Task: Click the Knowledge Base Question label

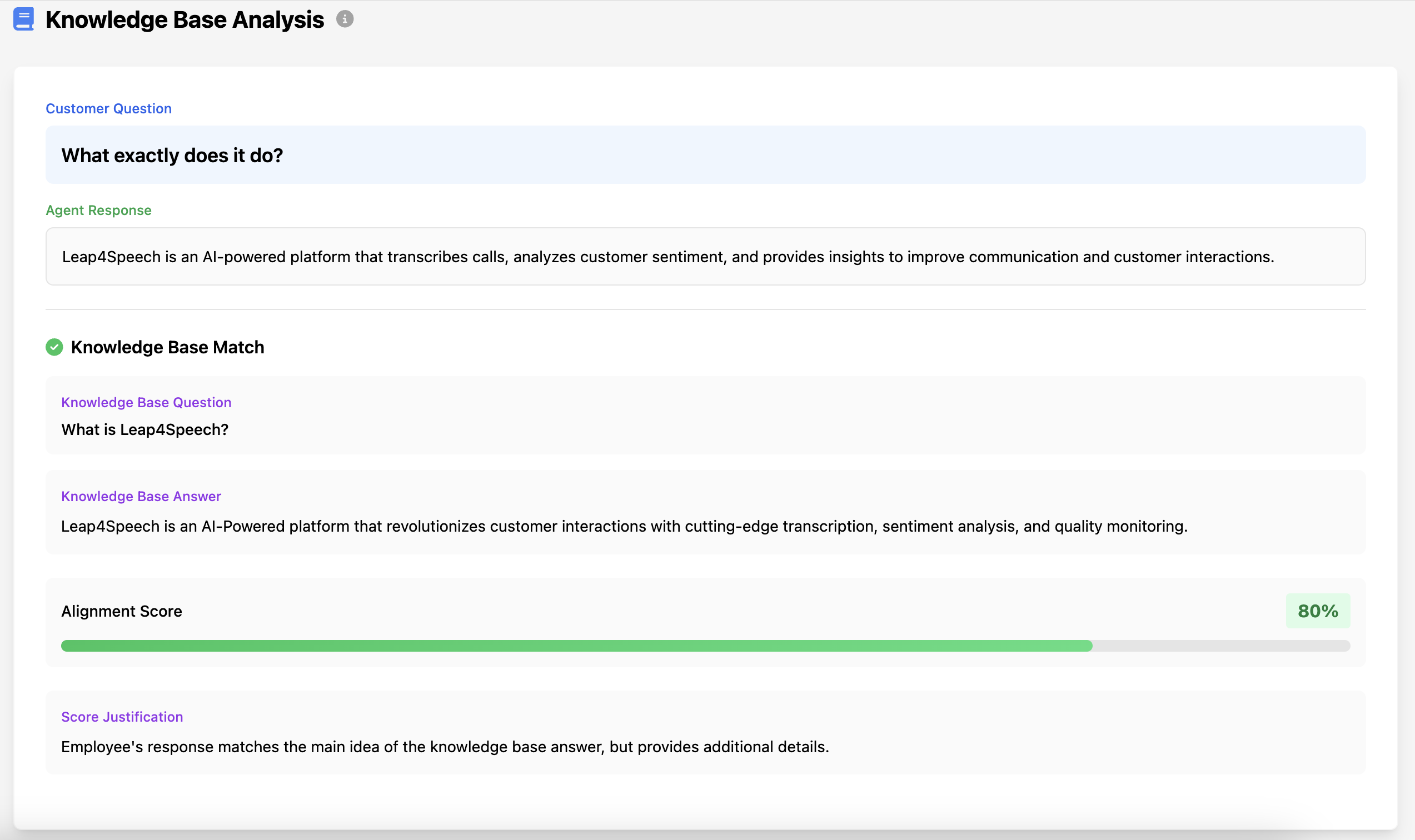Action: 146,402
